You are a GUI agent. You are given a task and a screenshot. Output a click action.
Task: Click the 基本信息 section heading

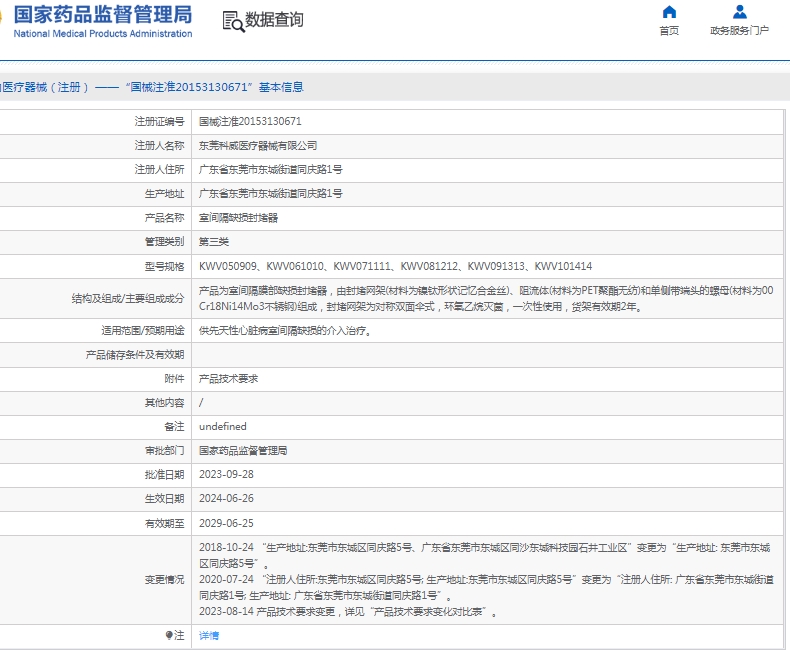281,87
